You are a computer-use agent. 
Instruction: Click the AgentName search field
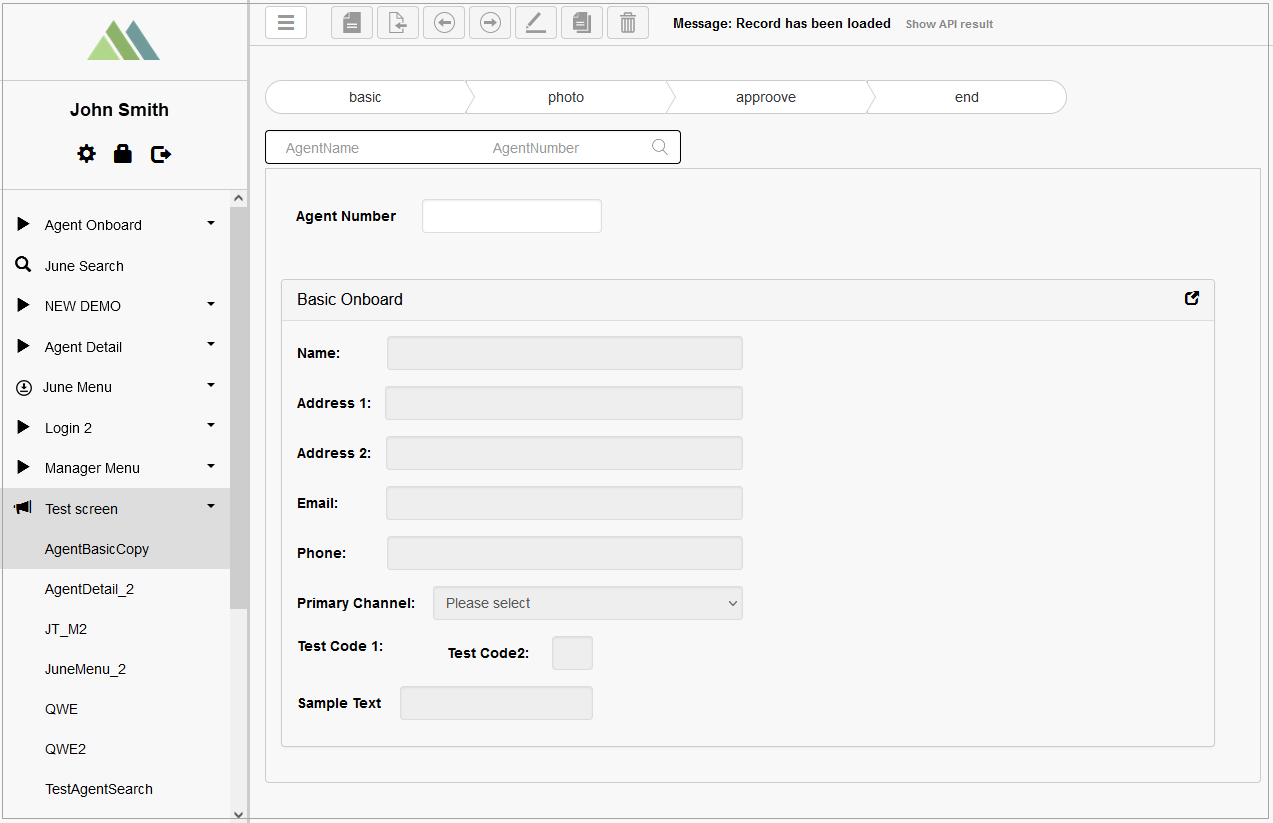pos(370,148)
